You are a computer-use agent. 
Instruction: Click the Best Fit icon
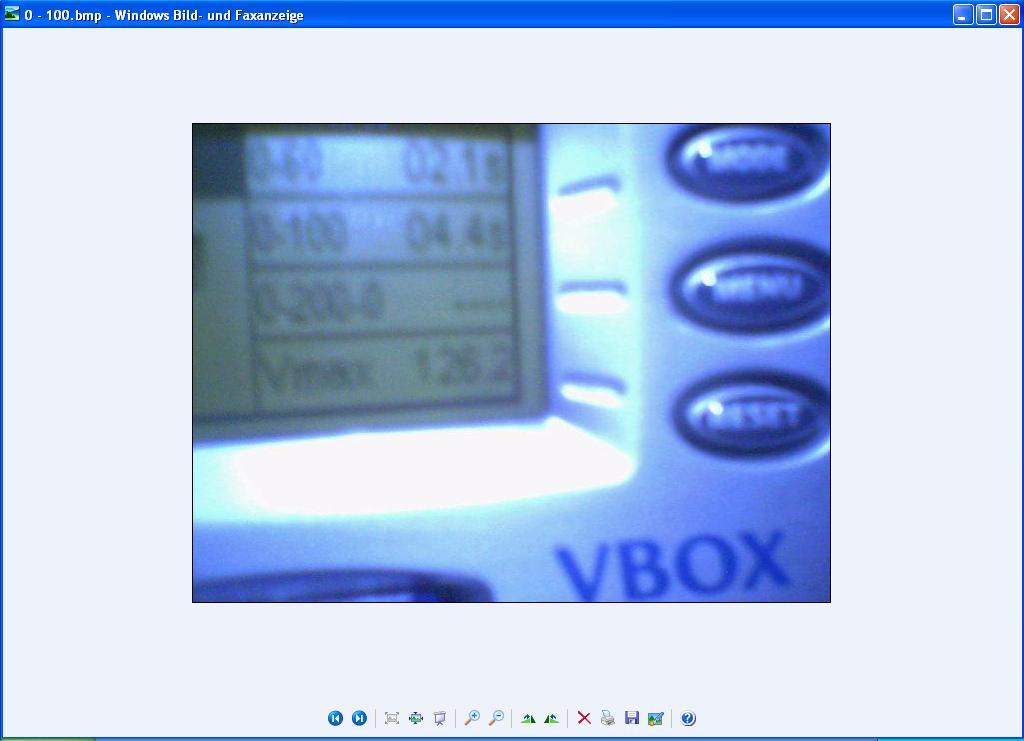point(392,718)
